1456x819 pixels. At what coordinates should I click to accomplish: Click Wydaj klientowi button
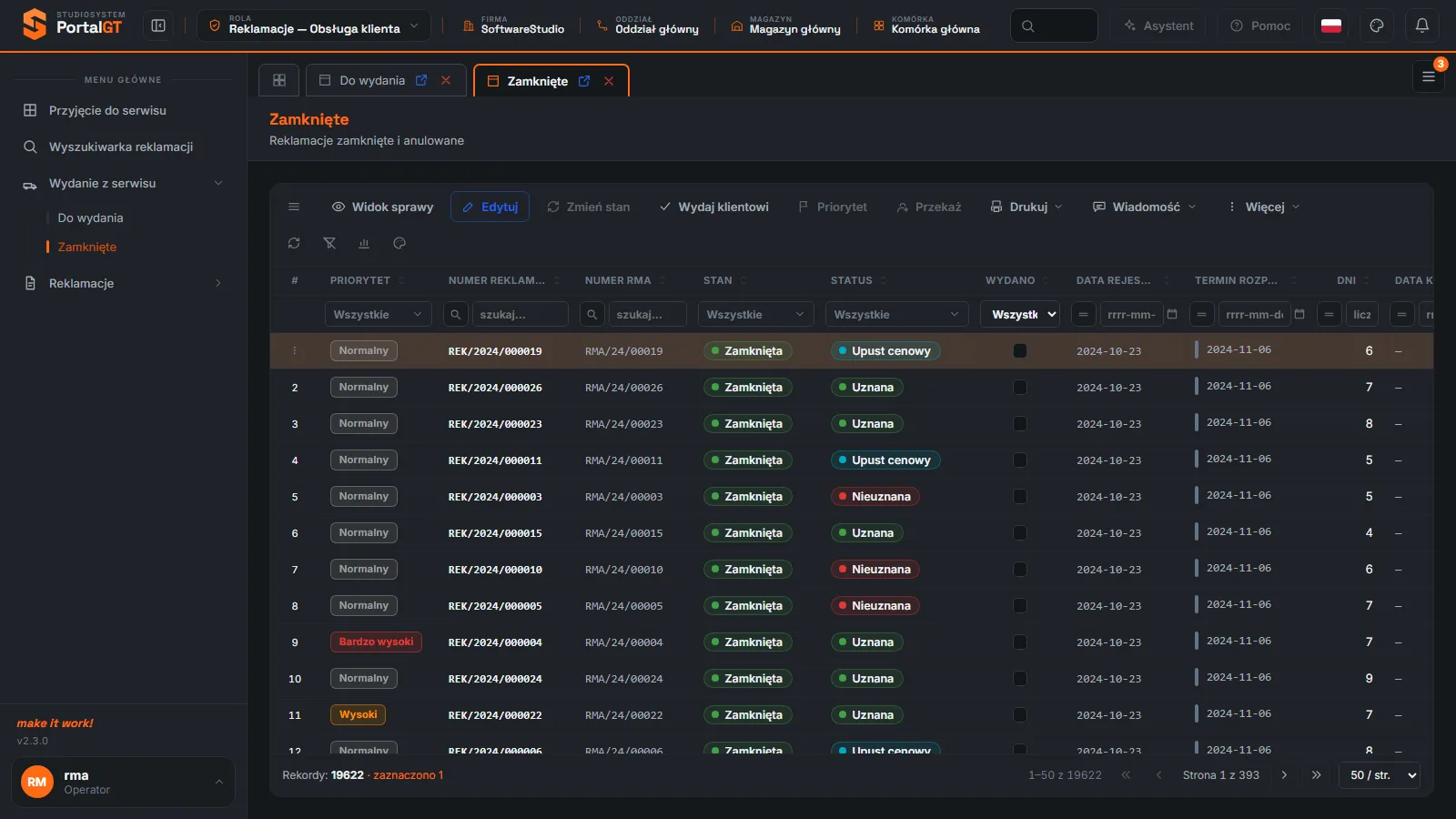coord(714,207)
